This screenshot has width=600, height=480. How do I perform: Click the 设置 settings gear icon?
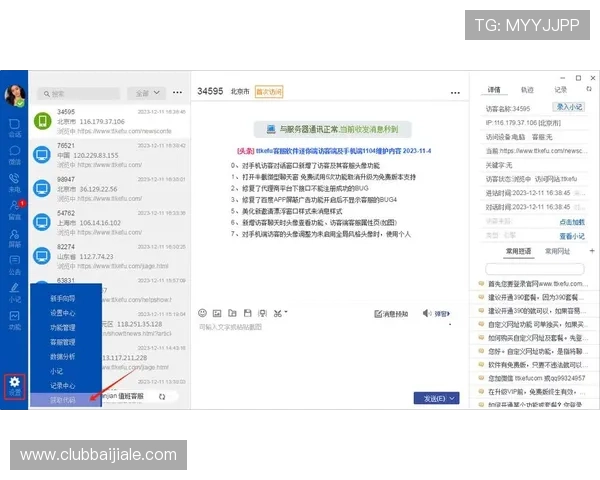point(15,387)
